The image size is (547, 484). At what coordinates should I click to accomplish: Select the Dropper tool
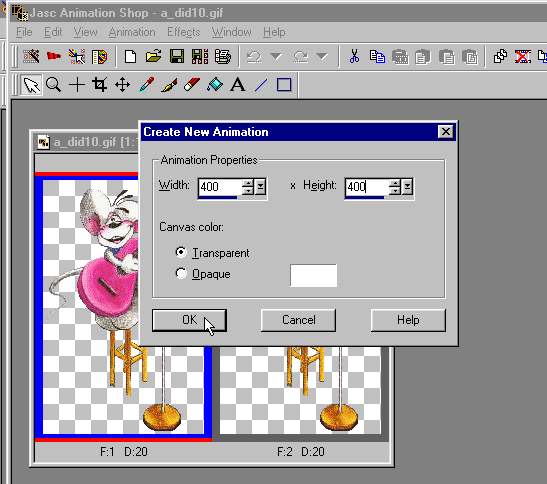click(x=146, y=85)
